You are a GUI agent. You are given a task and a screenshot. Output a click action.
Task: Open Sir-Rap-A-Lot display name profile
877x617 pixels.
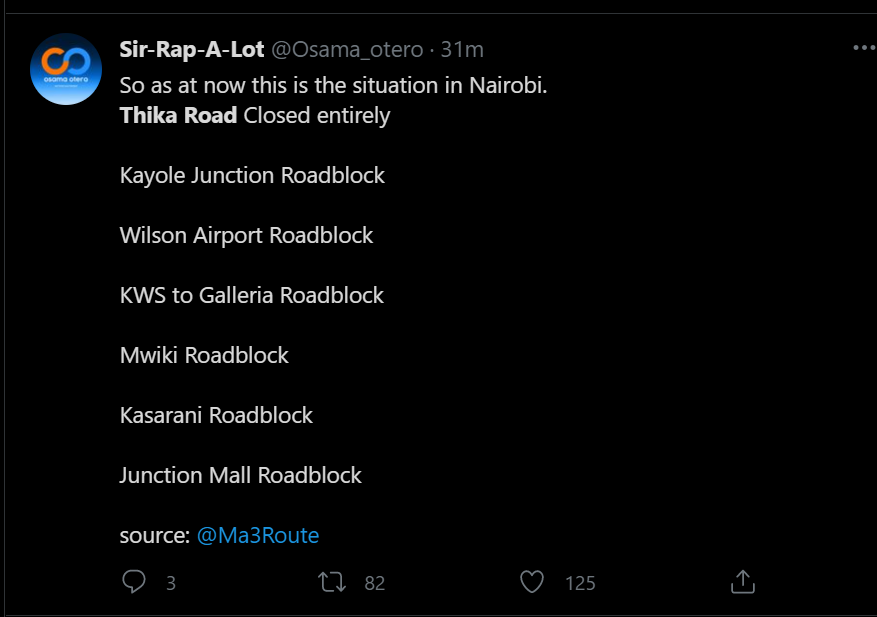[x=192, y=50]
